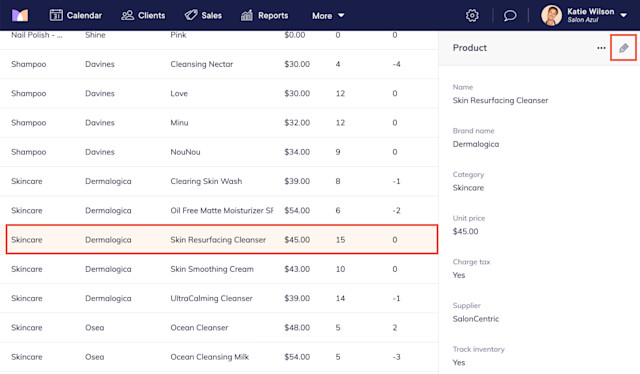
Task: Click the Katie Wilson user name
Action: (591, 11)
